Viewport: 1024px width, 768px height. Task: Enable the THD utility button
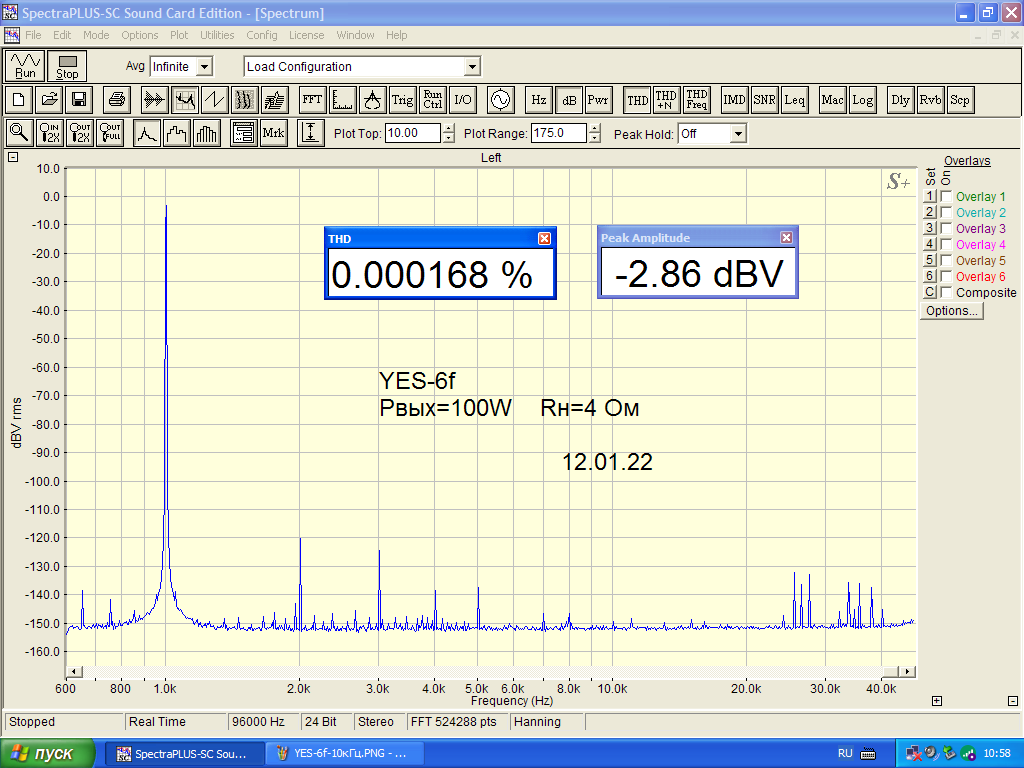click(637, 100)
